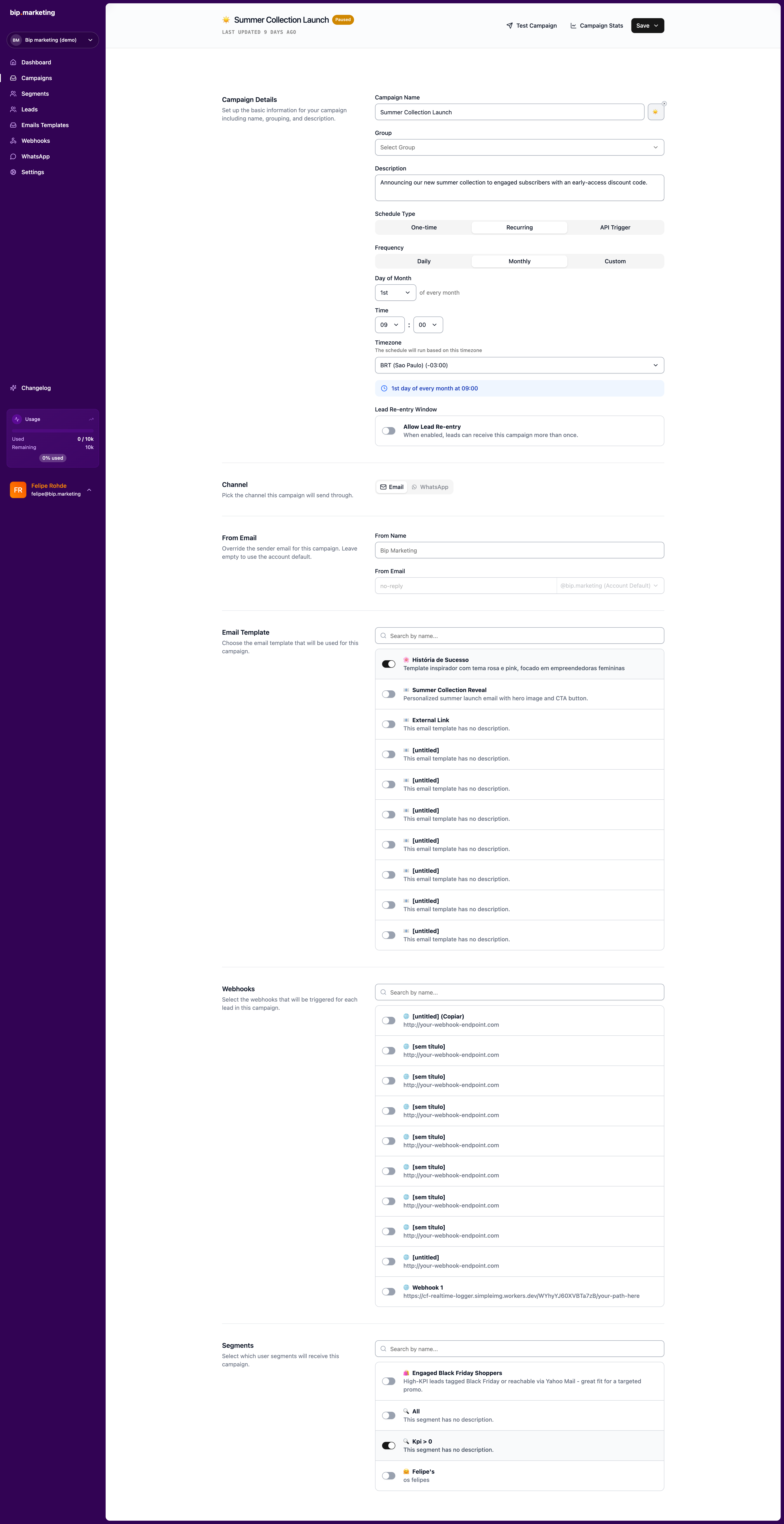Click the clock icon in schedule summary

pos(384,389)
